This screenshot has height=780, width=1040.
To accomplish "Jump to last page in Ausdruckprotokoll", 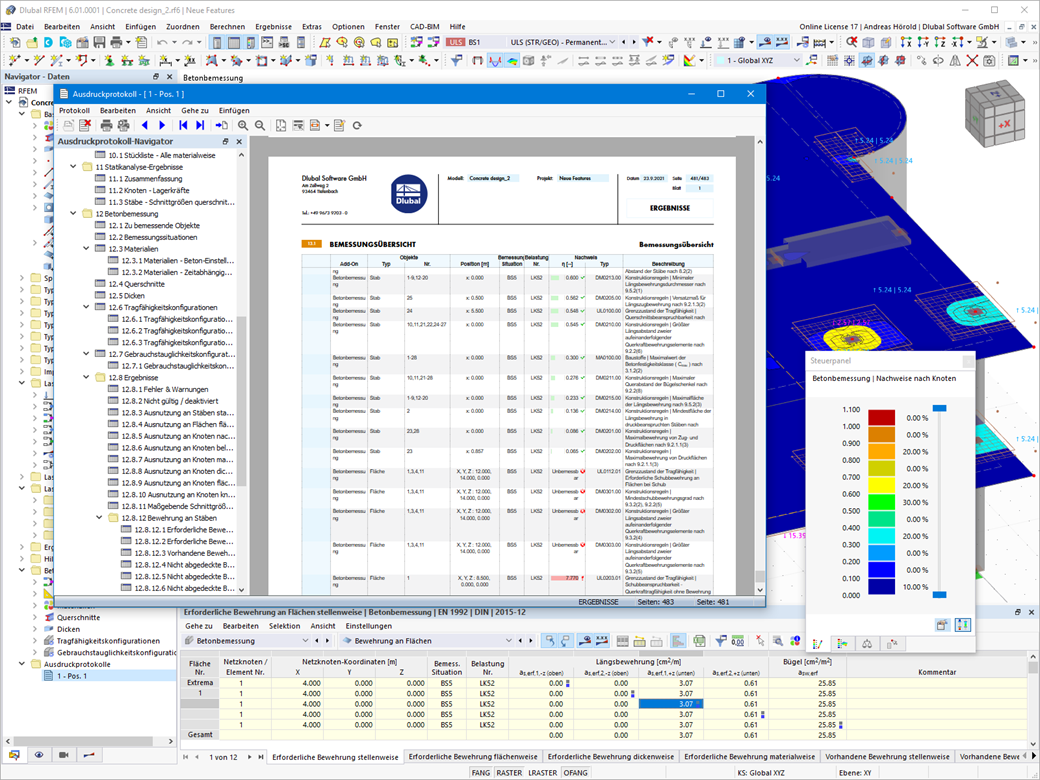I will point(200,125).
